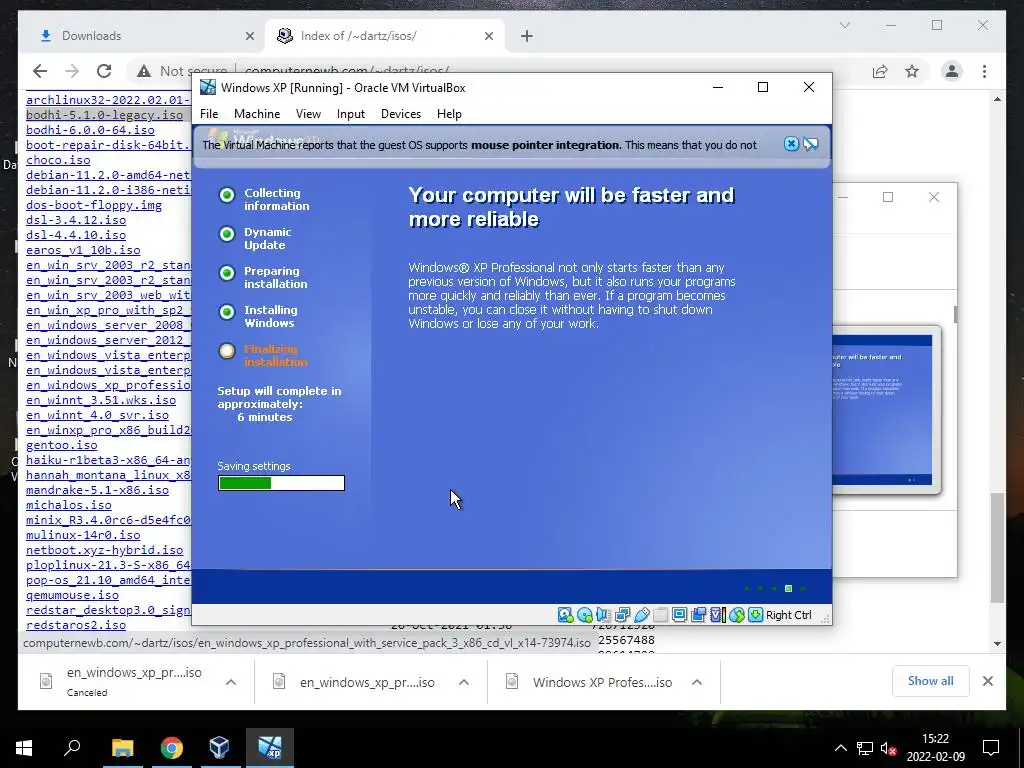The image size is (1024, 768).
Task: Open the Devices menu
Action: 401,114
